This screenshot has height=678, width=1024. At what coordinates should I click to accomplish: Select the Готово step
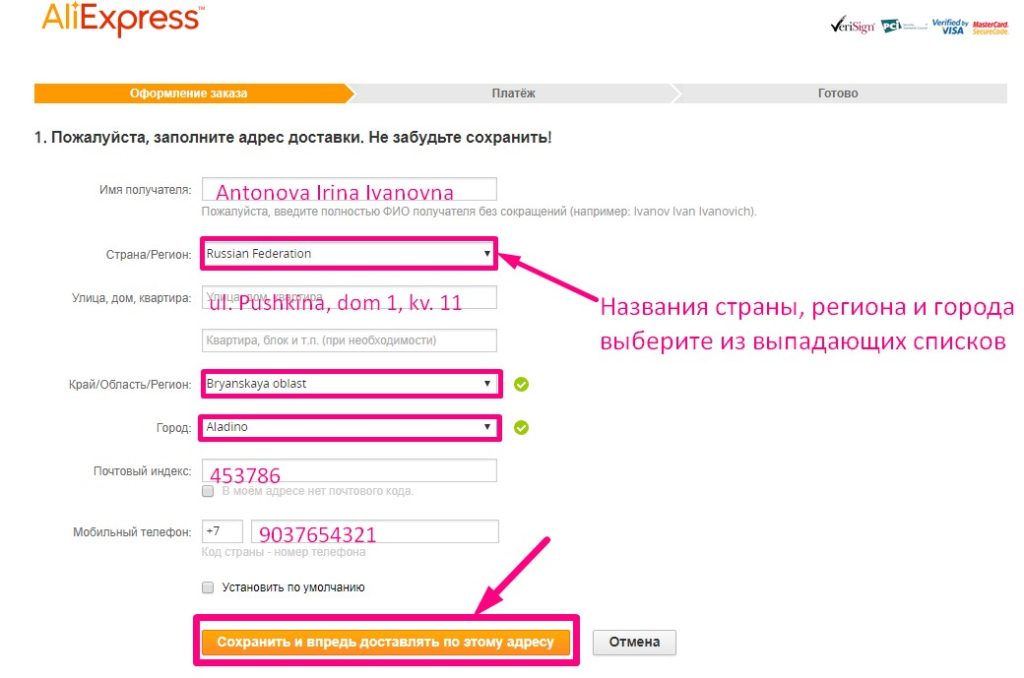click(836, 93)
